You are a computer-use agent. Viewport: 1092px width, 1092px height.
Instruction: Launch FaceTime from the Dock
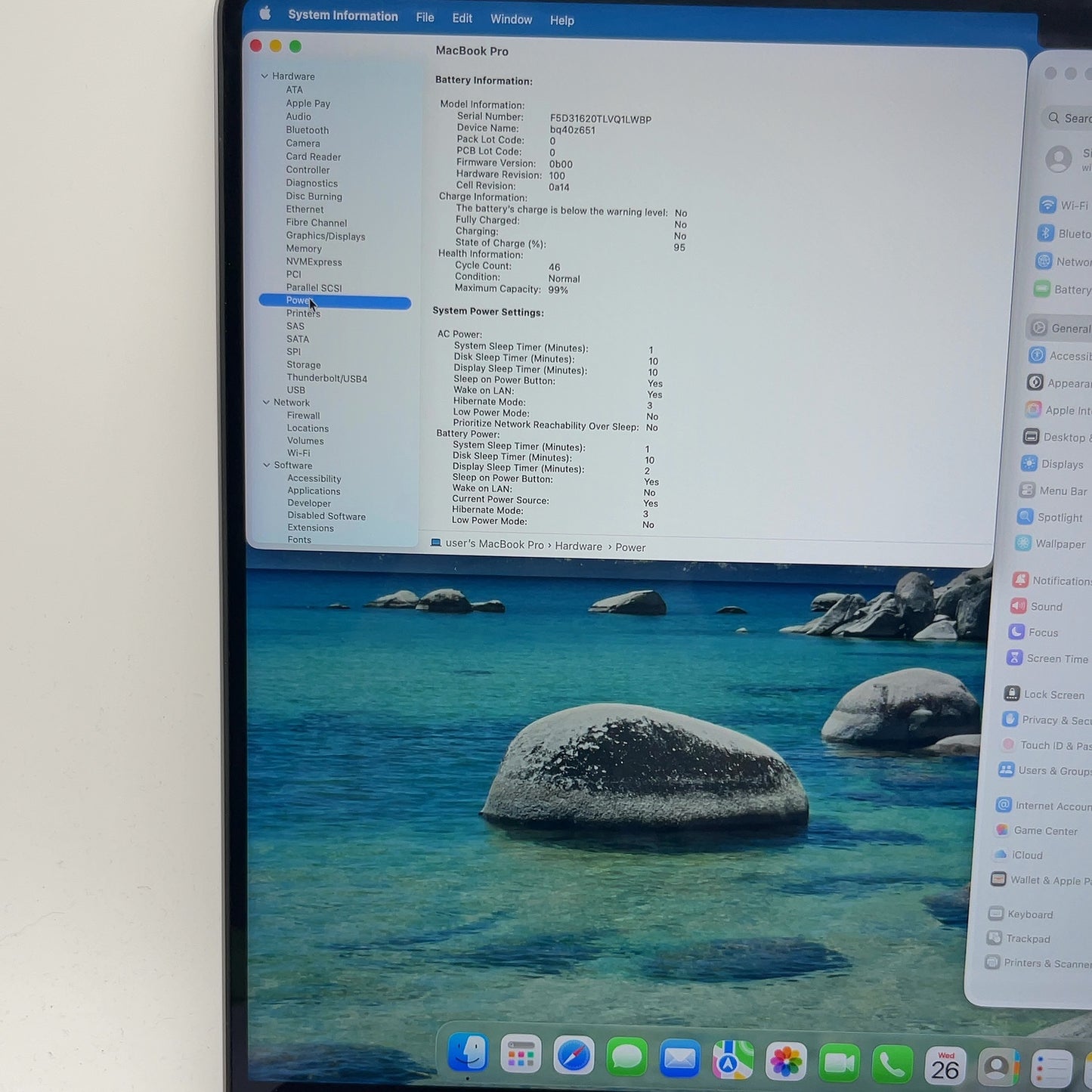pos(839,1063)
